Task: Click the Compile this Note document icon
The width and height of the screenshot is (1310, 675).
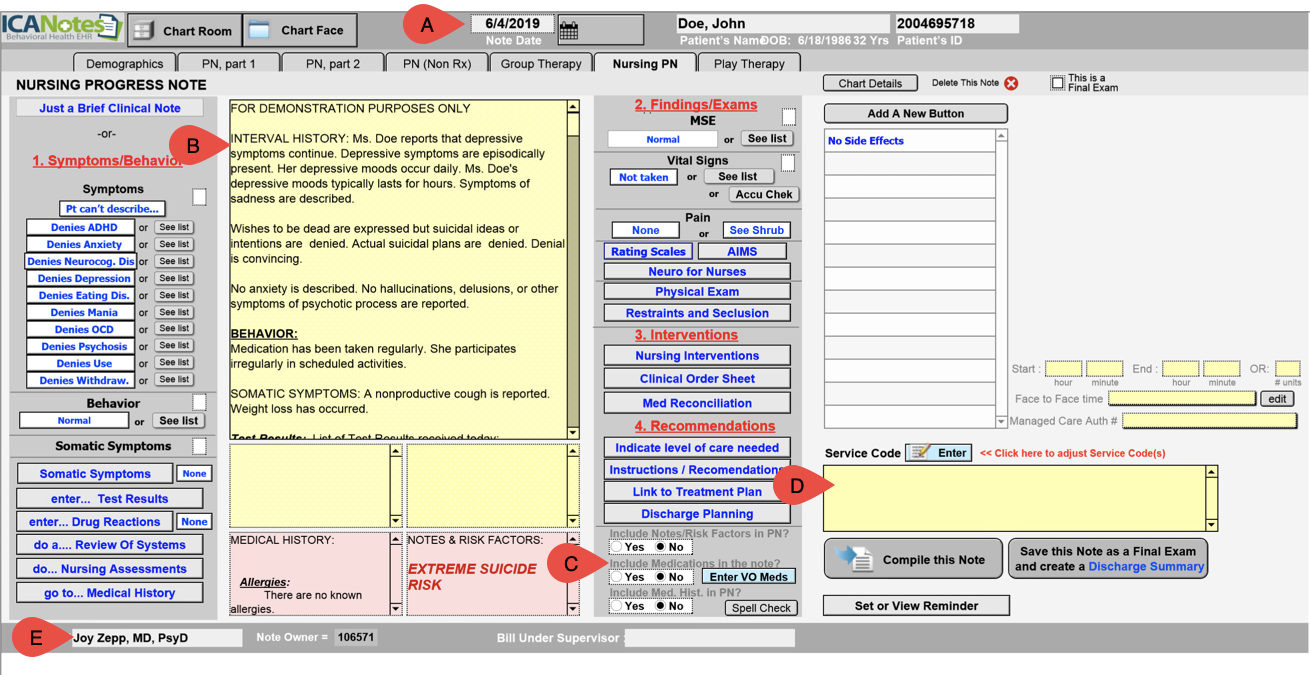Action: 855,559
